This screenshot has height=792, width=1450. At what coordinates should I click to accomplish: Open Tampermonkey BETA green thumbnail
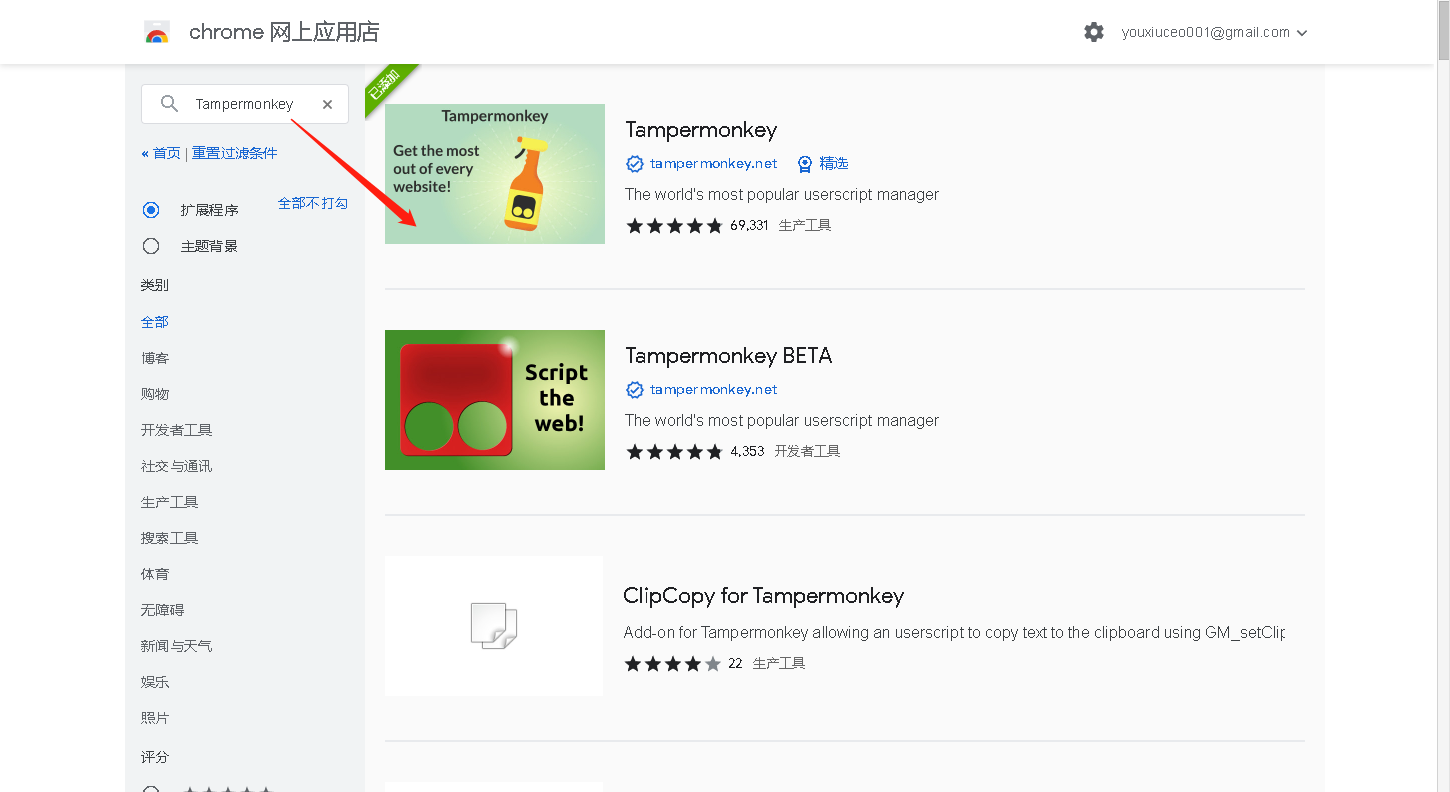tap(495, 400)
